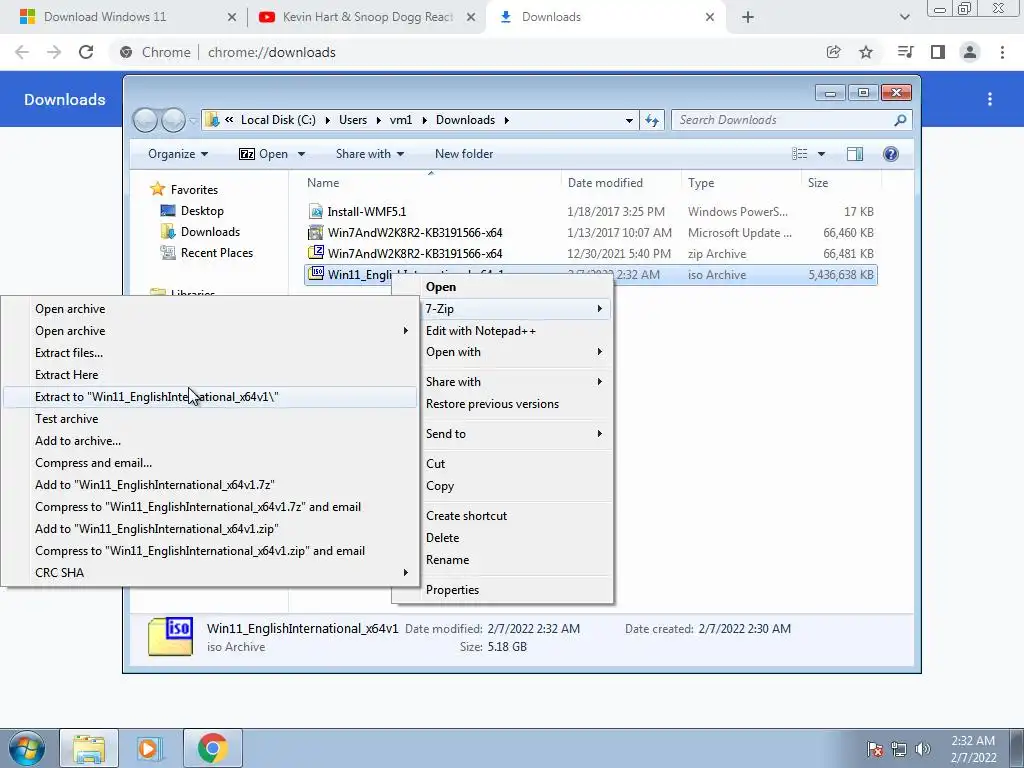The image size is (1024, 768).
Task: Click Edit with Notepad++ in context menu
Action: tap(502, 331)
